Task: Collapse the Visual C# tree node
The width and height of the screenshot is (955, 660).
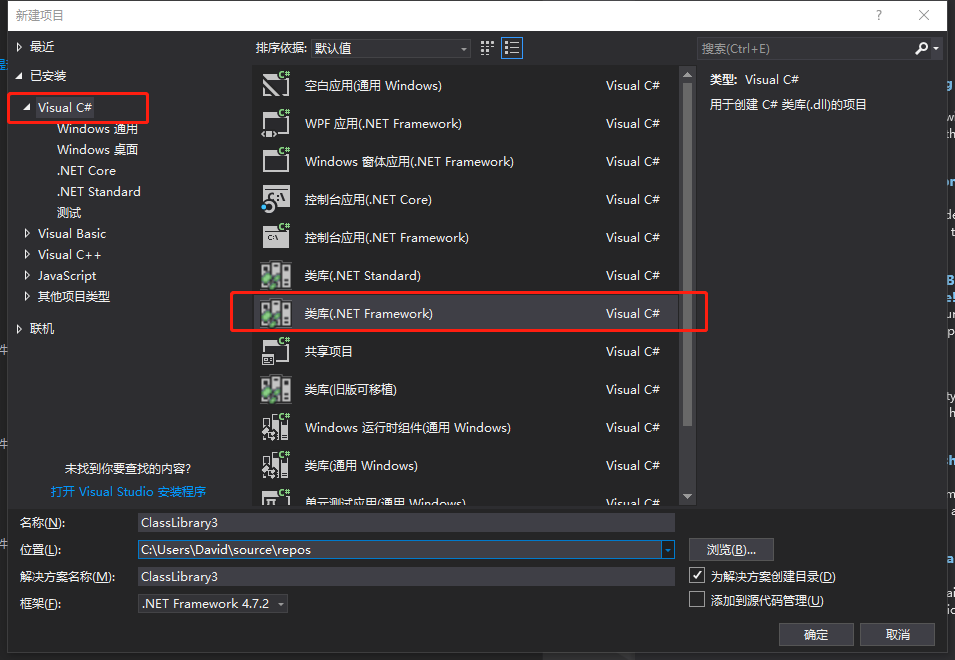Action: pos(27,107)
